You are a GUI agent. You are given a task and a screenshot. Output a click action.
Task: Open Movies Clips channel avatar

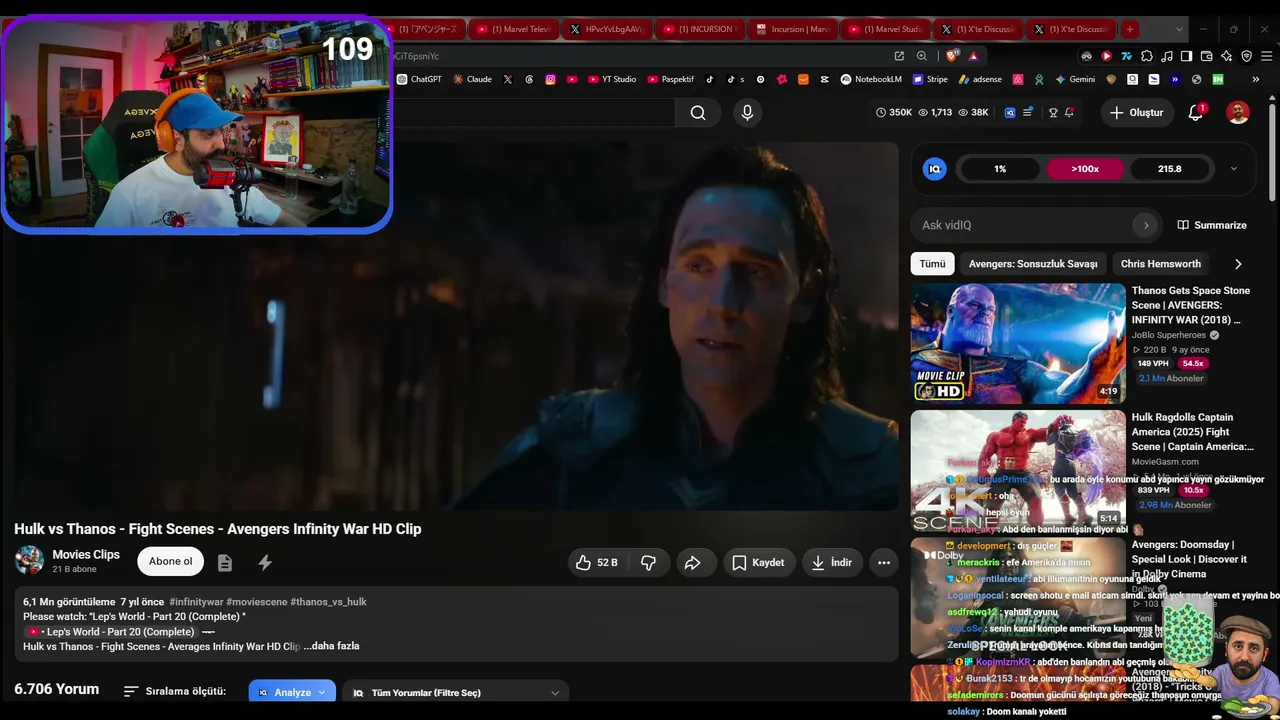(x=29, y=561)
